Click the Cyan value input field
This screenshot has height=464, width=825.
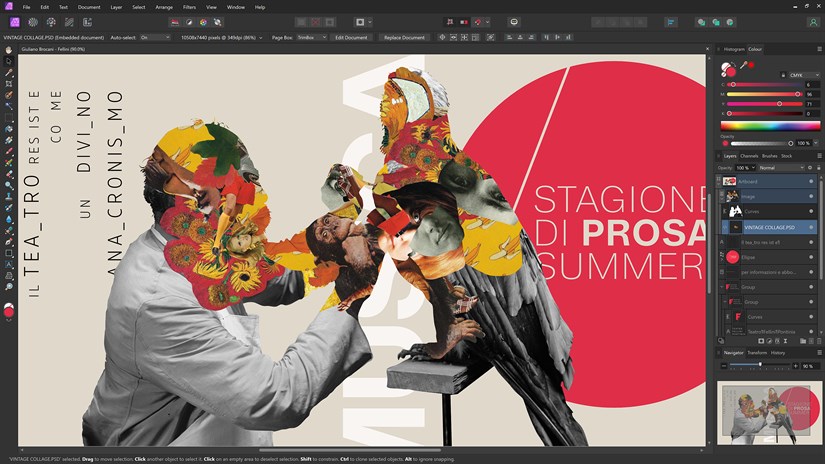click(812, 84)
